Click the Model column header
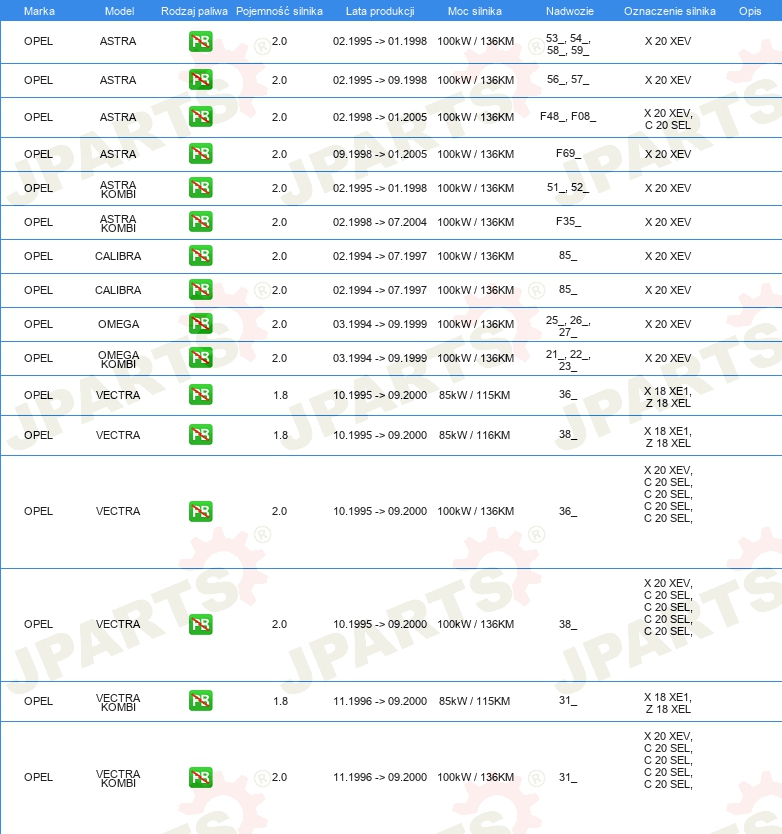This screenshot has width=782, height=834. click(x=119, y=11)
